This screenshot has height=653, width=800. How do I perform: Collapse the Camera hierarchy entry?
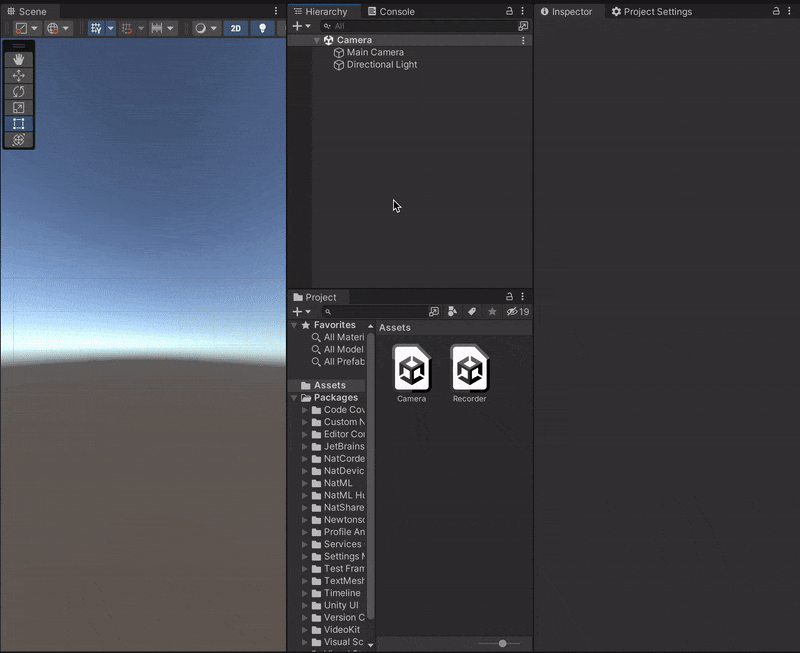click(x=317, y=39)
